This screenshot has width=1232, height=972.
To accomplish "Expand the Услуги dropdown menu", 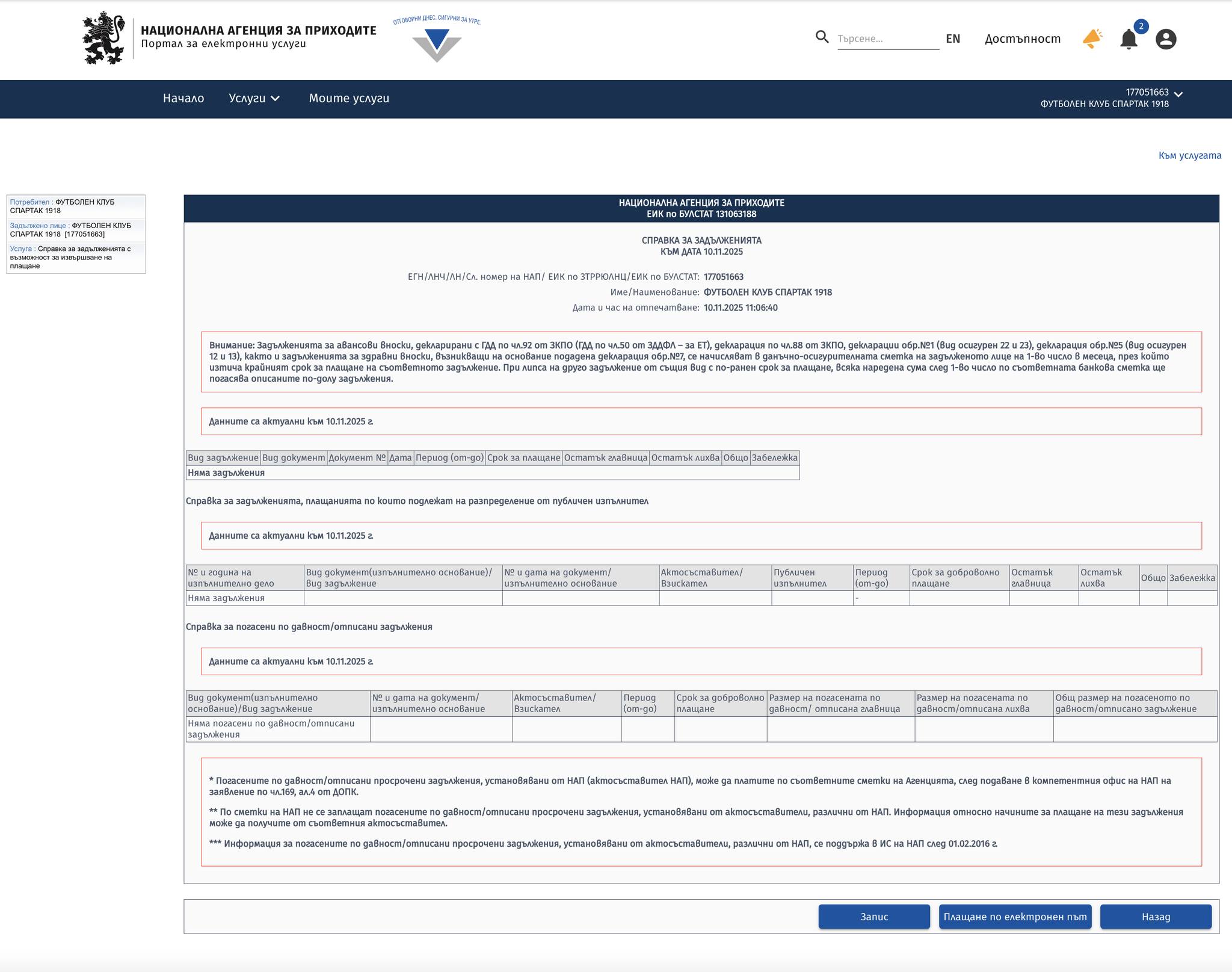I will tap(254, 98).
